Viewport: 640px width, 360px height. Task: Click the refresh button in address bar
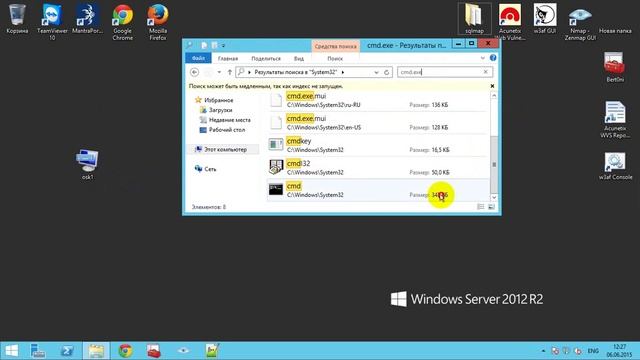tap(387, 72)
